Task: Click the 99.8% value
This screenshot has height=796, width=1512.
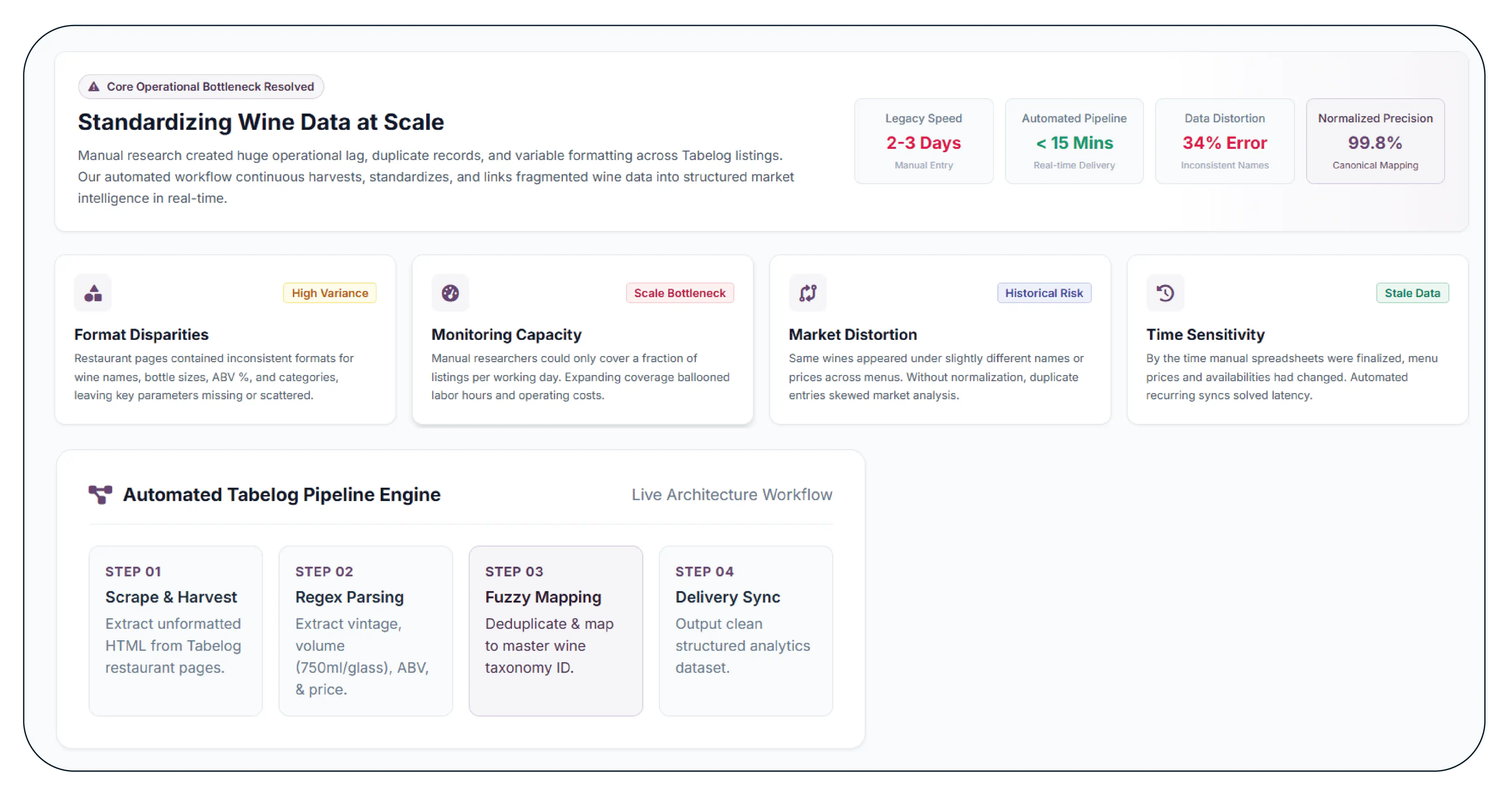Action: [1375, 143]
